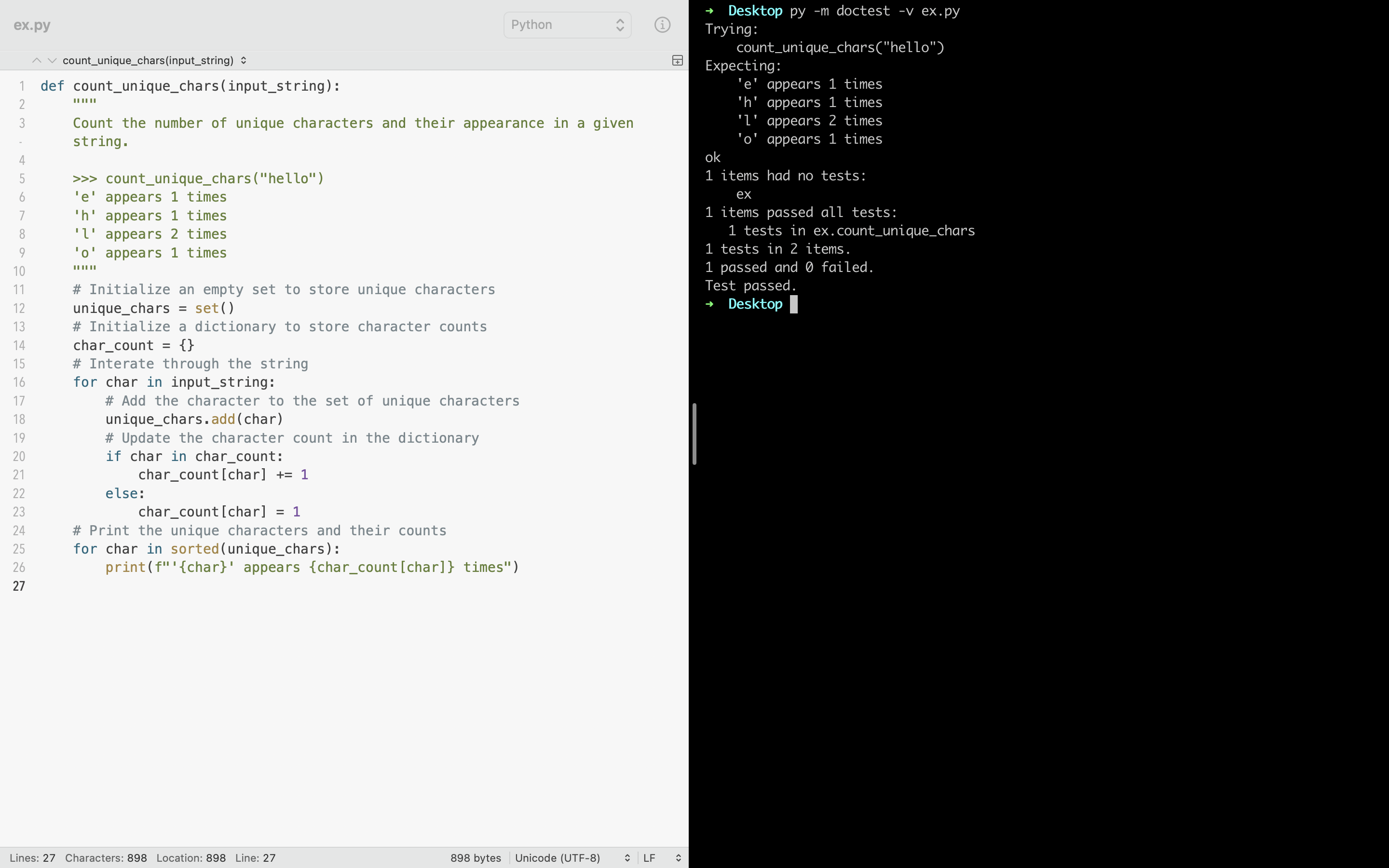The image size is (1389, 868).
Task: Jump to next function with down chevron
Action: (52, 60)
